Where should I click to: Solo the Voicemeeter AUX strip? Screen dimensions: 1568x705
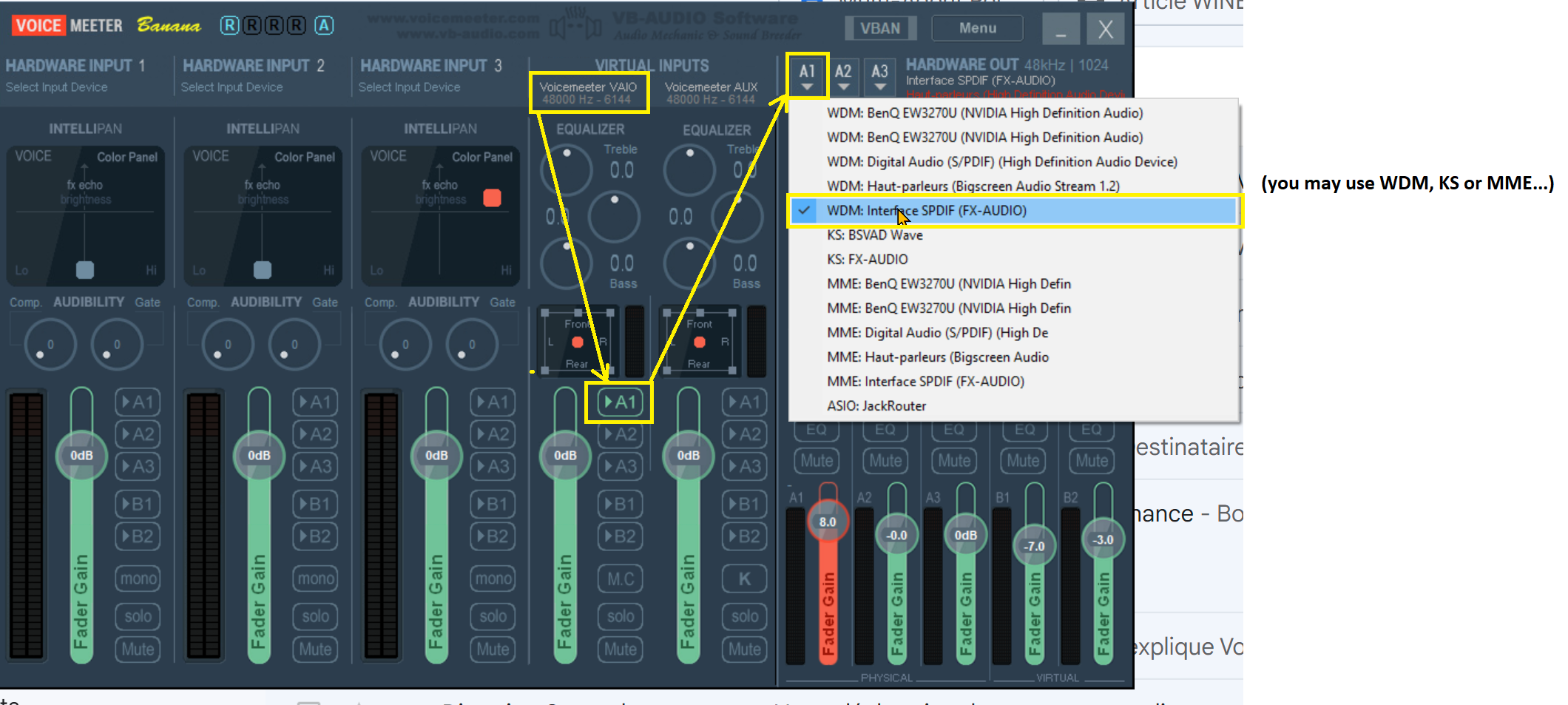pyautogui.click(x=744, y=616)
